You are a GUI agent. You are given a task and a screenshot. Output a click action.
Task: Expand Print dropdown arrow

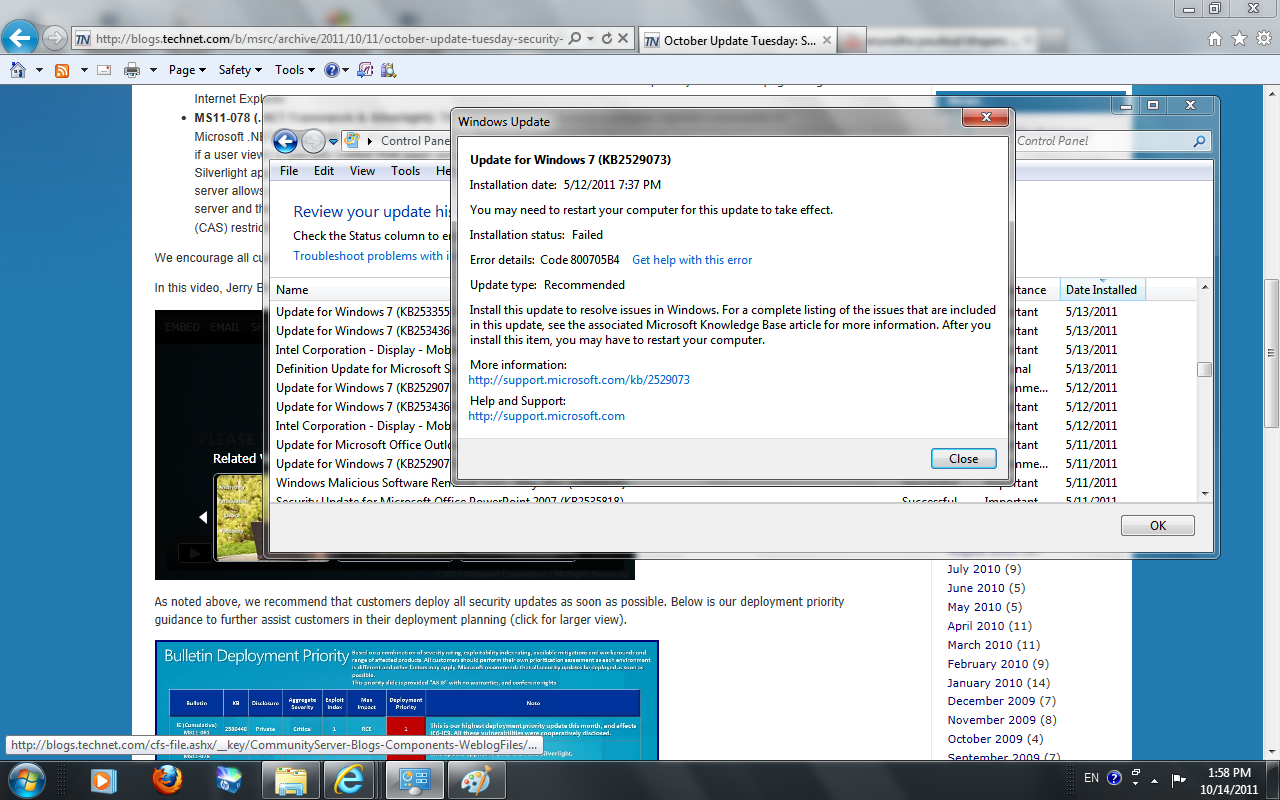click(153, 70)
